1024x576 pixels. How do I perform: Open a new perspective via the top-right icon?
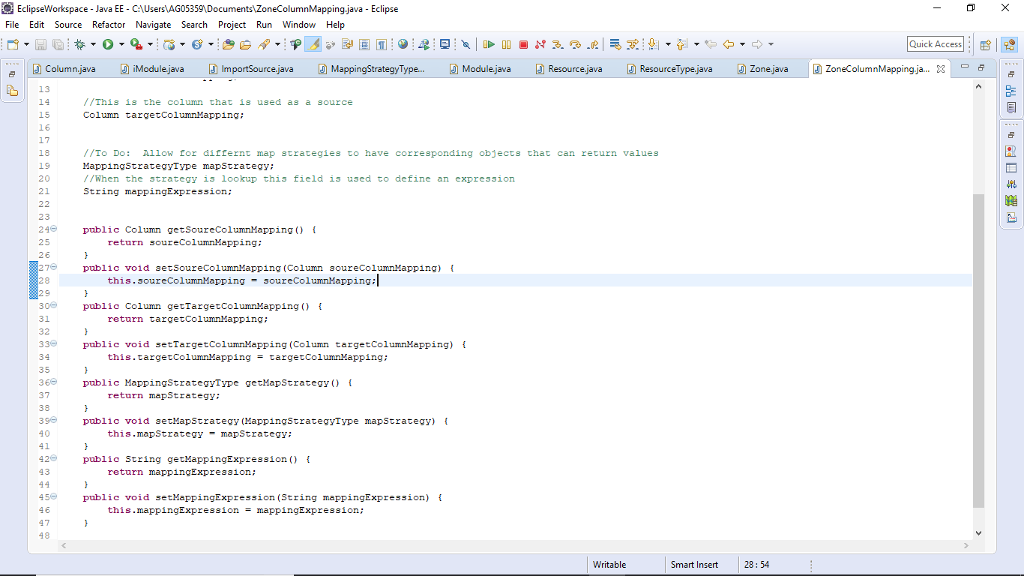(x=984, y=44)
